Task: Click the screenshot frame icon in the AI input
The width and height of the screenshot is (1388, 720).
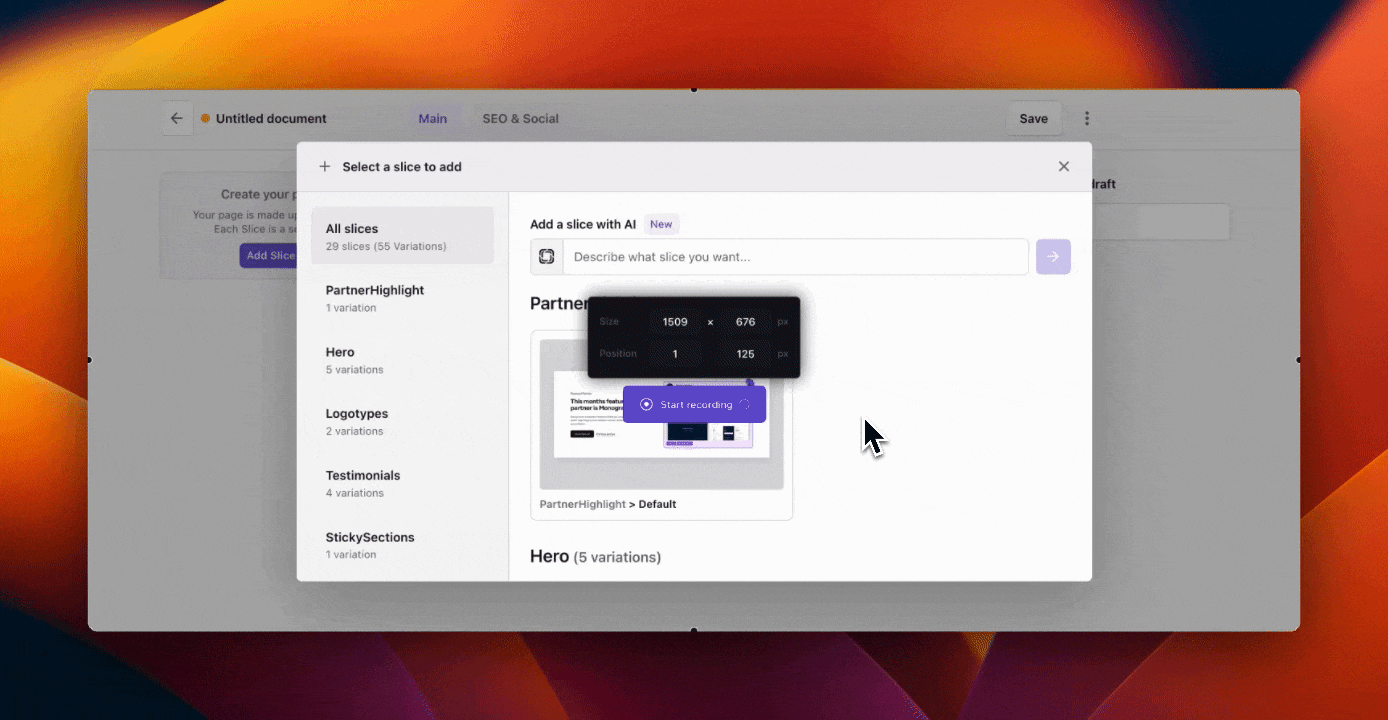Action: 547,256
